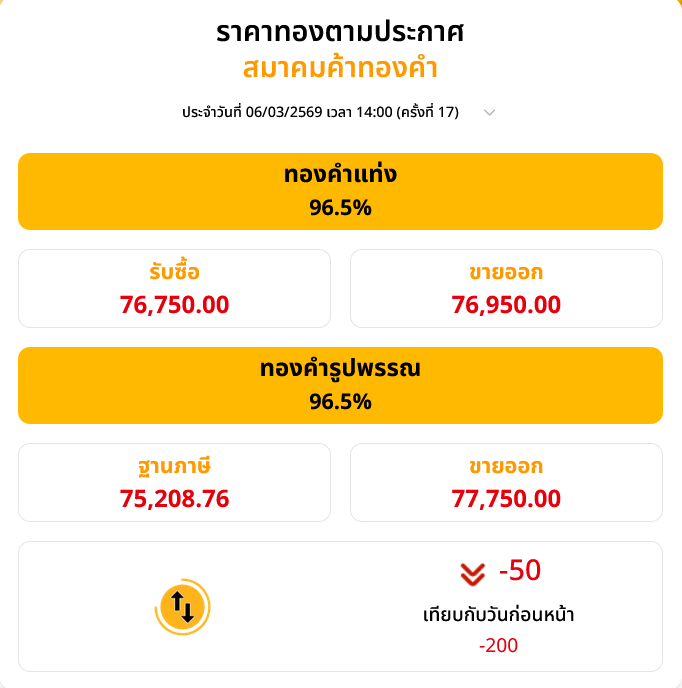Click the 96.5% text under ทองคำรูปพรรณ
This screenshot has width=682, height=688.
340,401
